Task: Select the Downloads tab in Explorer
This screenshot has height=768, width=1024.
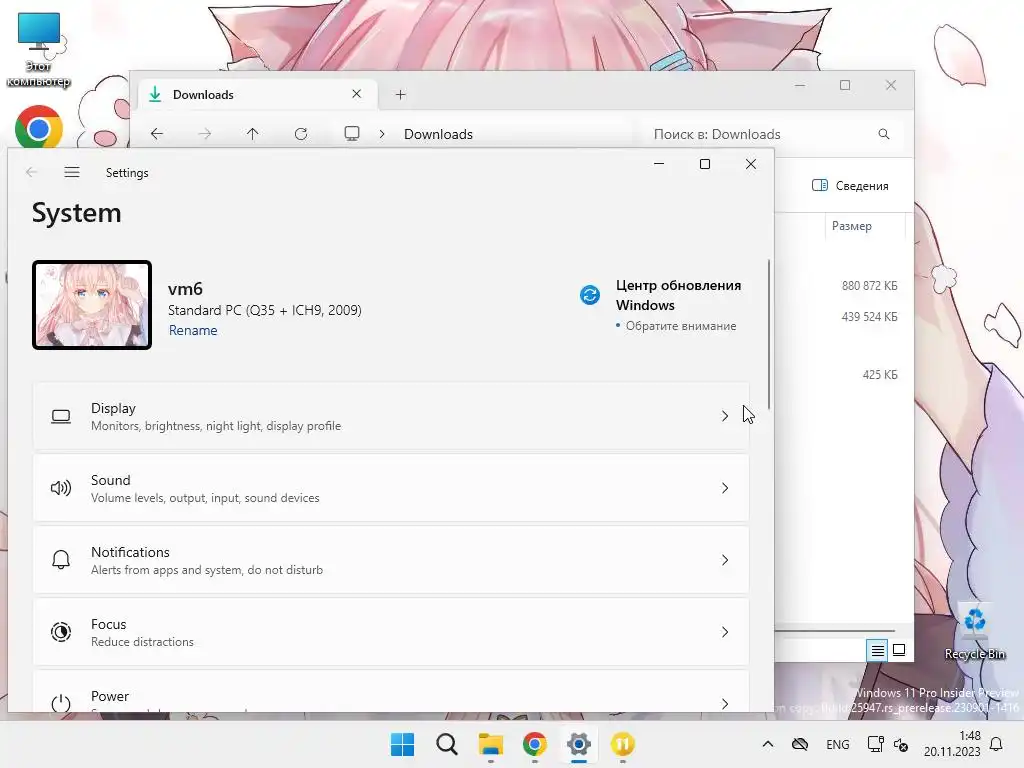Action: pyautogui.click(x=257, y=95)
